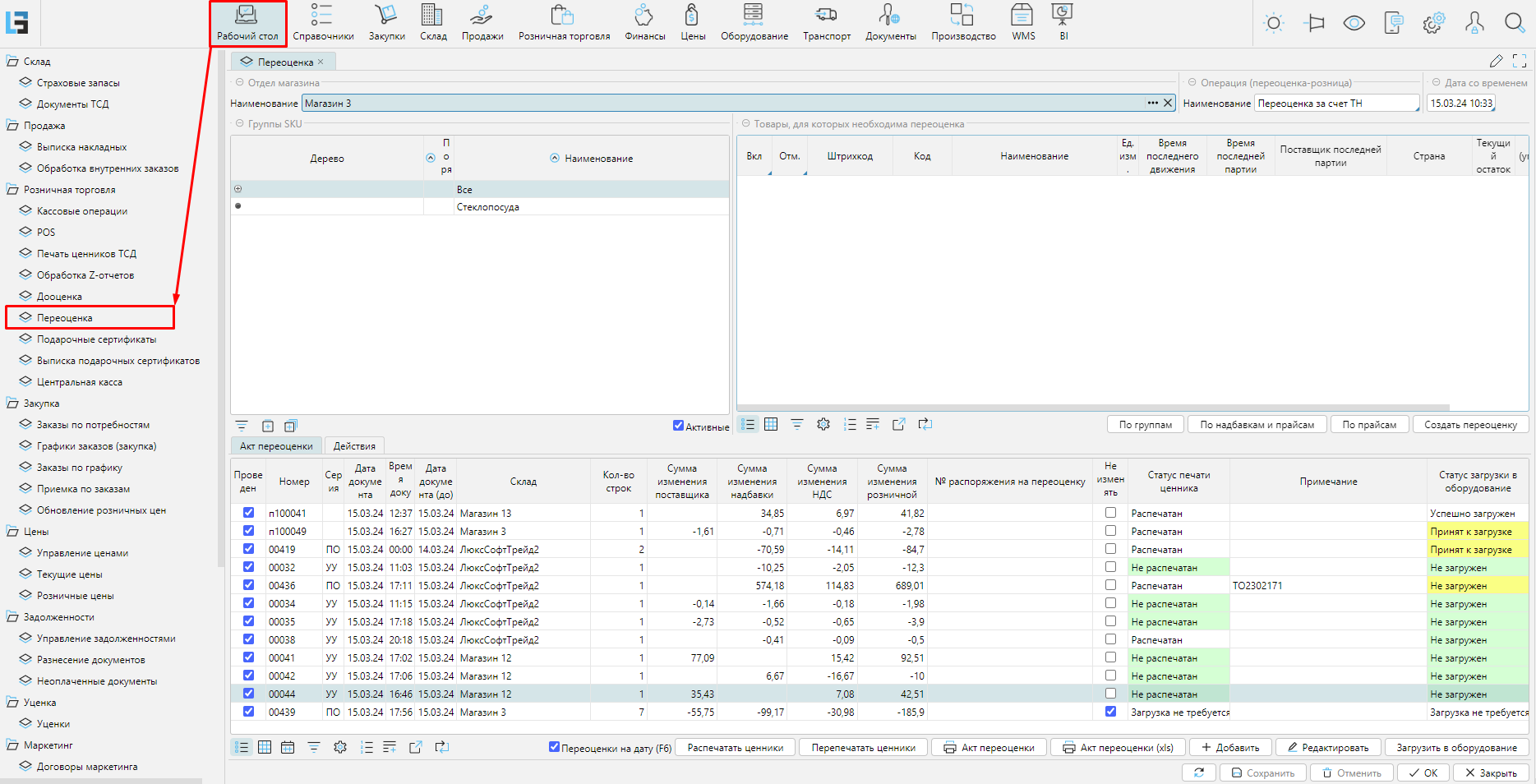
Task: Click the date and time input field
Action: [1460, 104]
